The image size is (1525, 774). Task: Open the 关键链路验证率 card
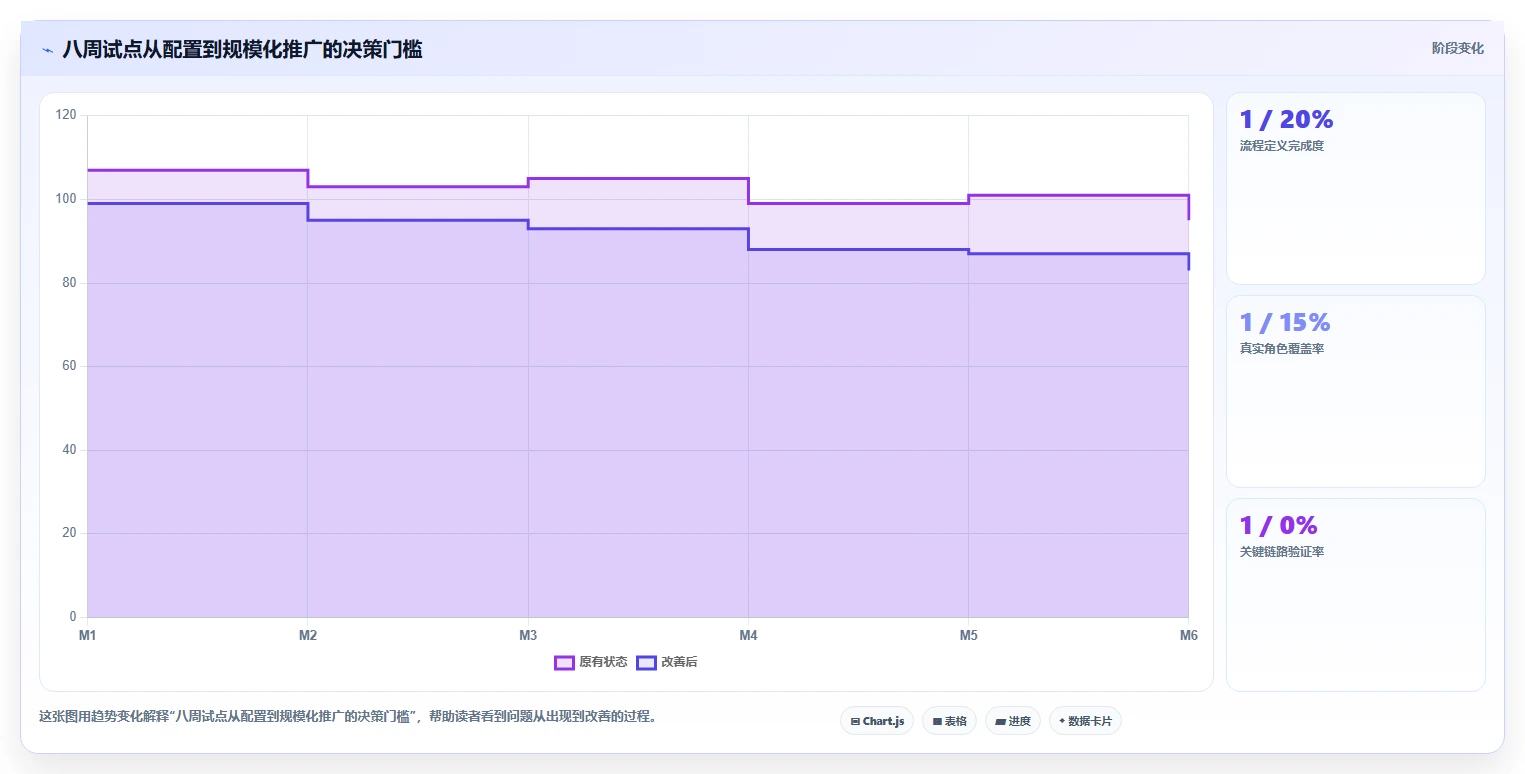pyautogui.click(x=1356, y=595)
